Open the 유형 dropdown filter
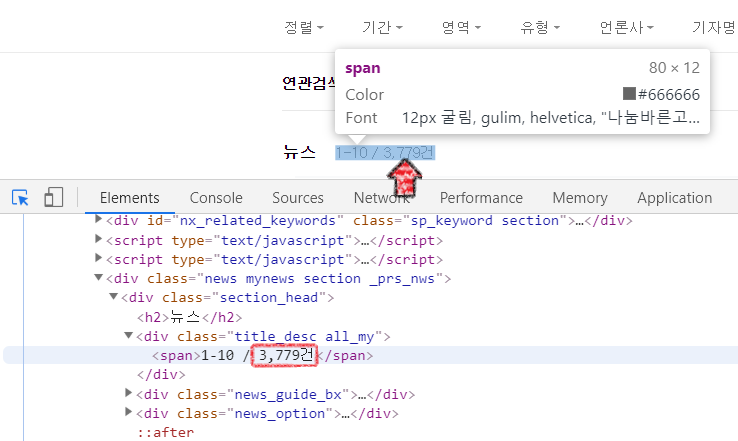 click(540, 27)
